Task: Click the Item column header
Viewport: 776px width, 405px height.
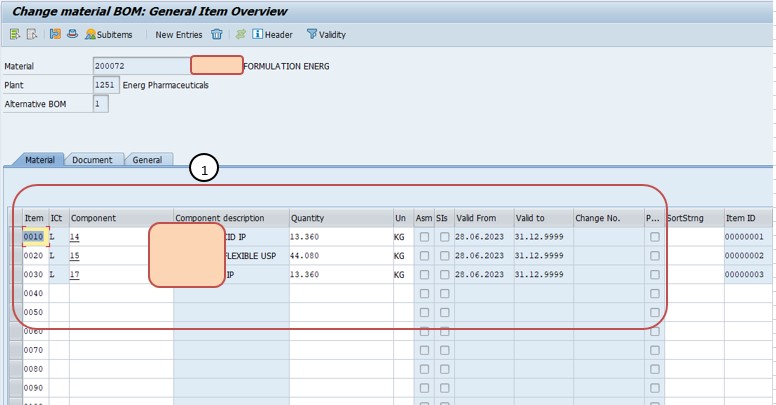Action: (35, 218)
